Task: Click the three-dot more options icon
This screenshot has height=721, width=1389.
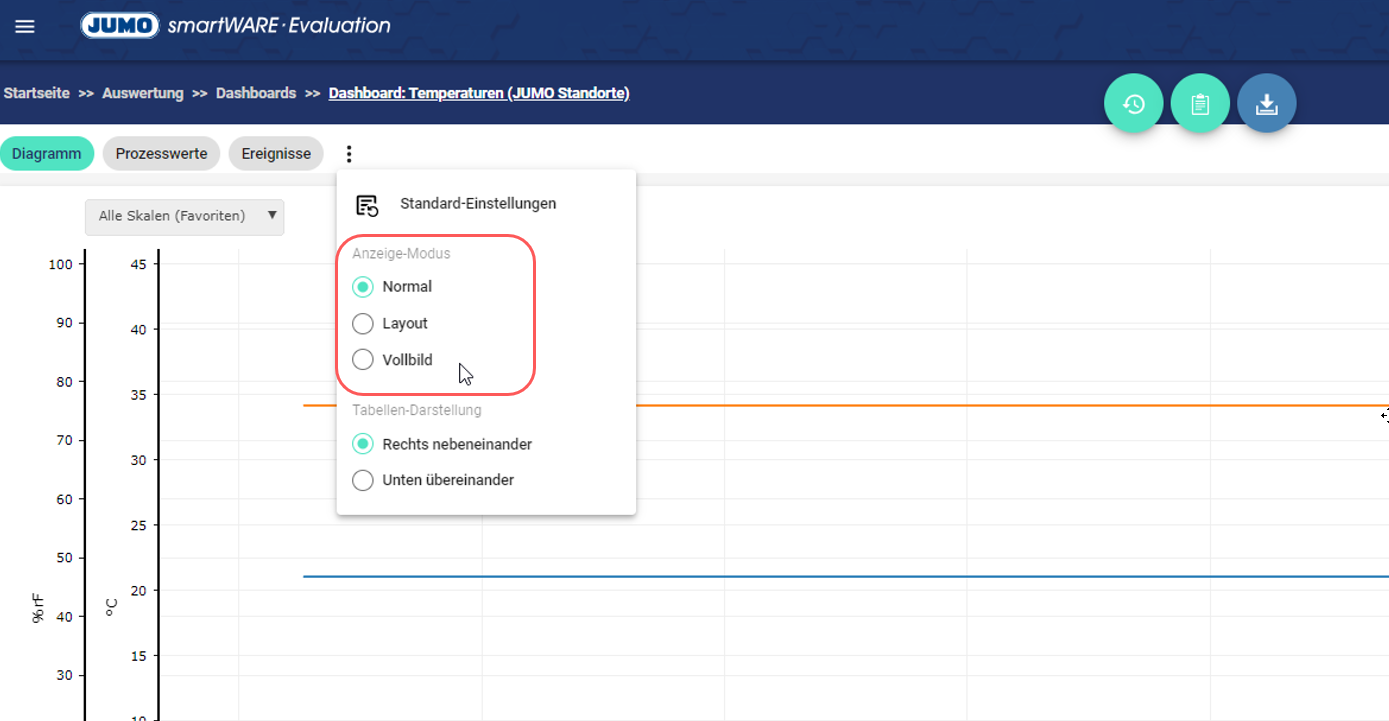Action: pyautogui.click(x=349, y=154)
